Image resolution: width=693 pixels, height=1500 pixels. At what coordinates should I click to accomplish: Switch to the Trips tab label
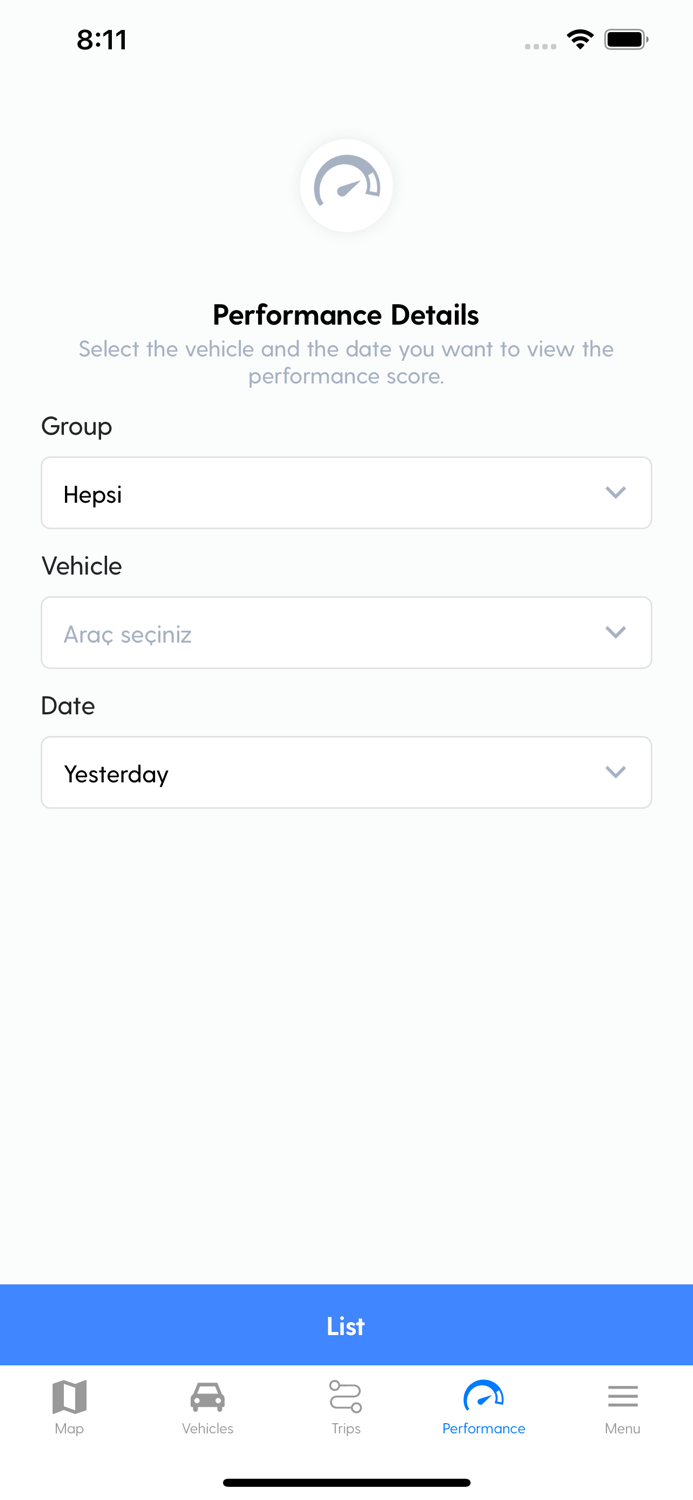coord(346,1429)
